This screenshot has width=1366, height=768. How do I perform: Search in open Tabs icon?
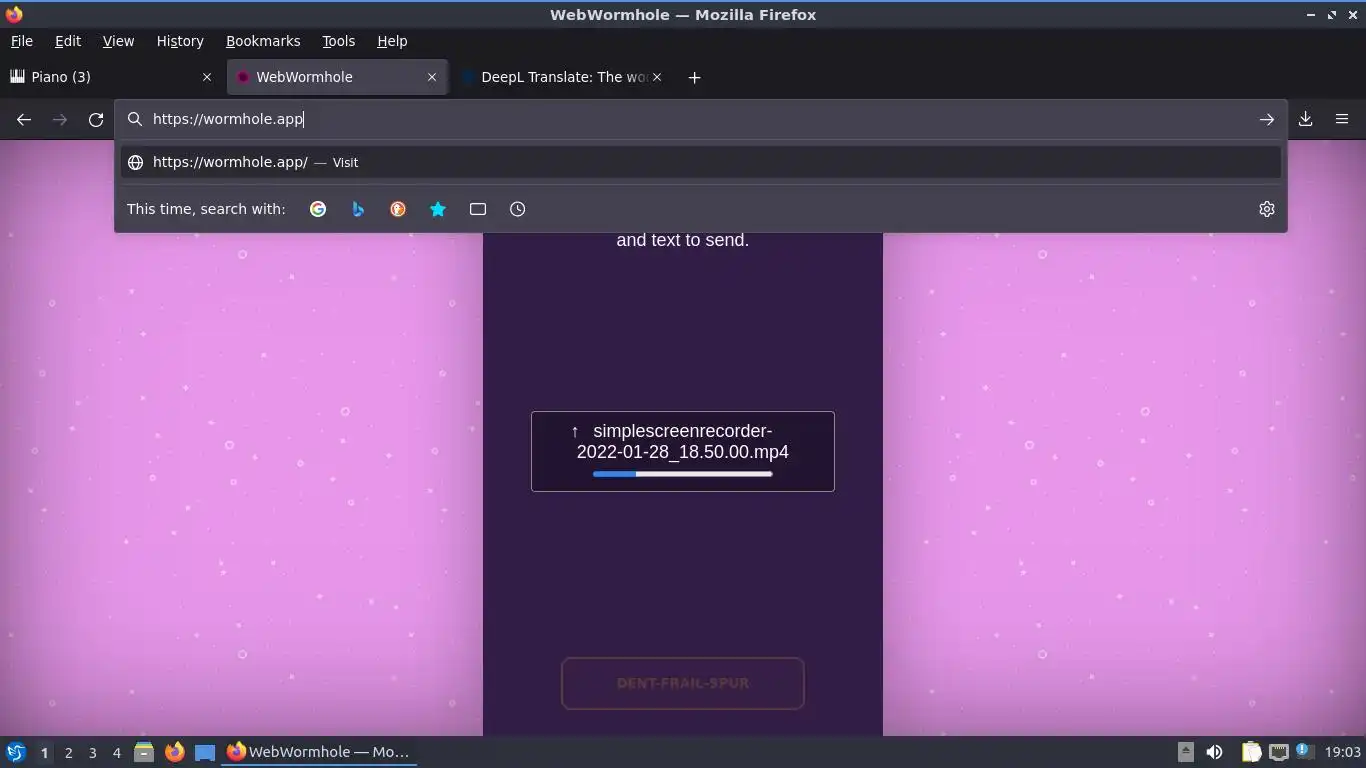[478, 209]
